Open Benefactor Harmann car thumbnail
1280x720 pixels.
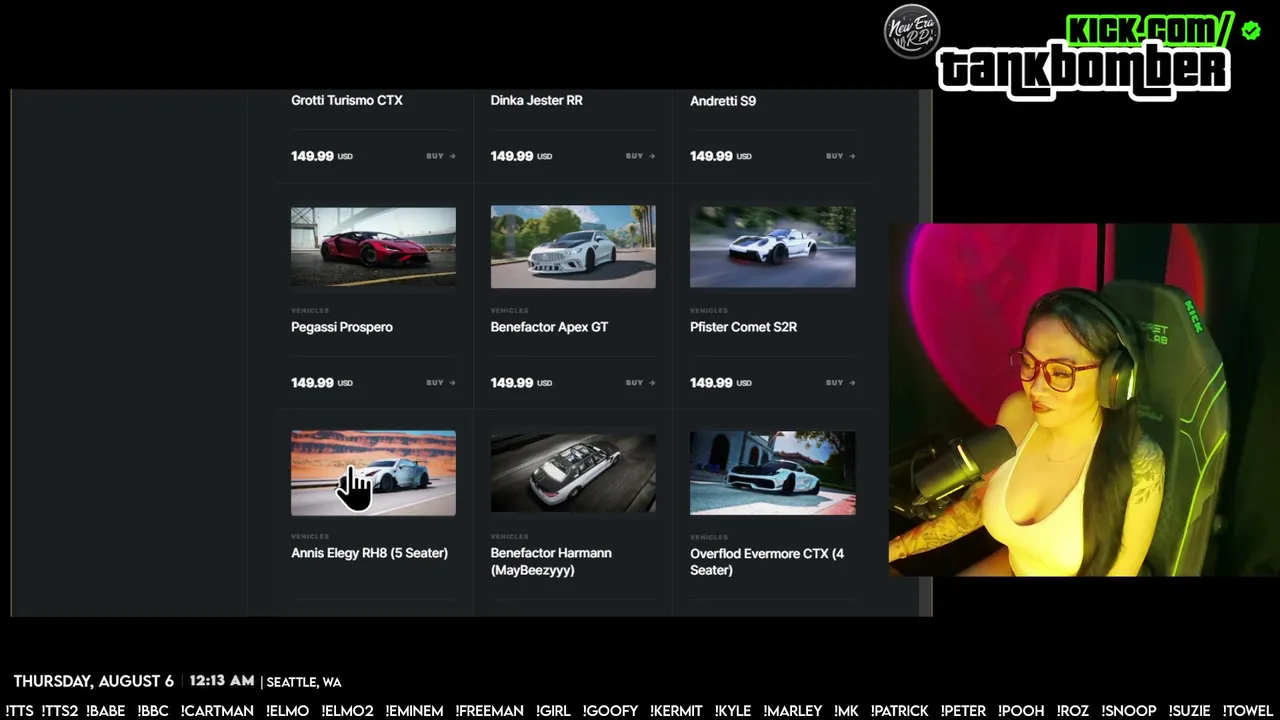tap(573, 473)
